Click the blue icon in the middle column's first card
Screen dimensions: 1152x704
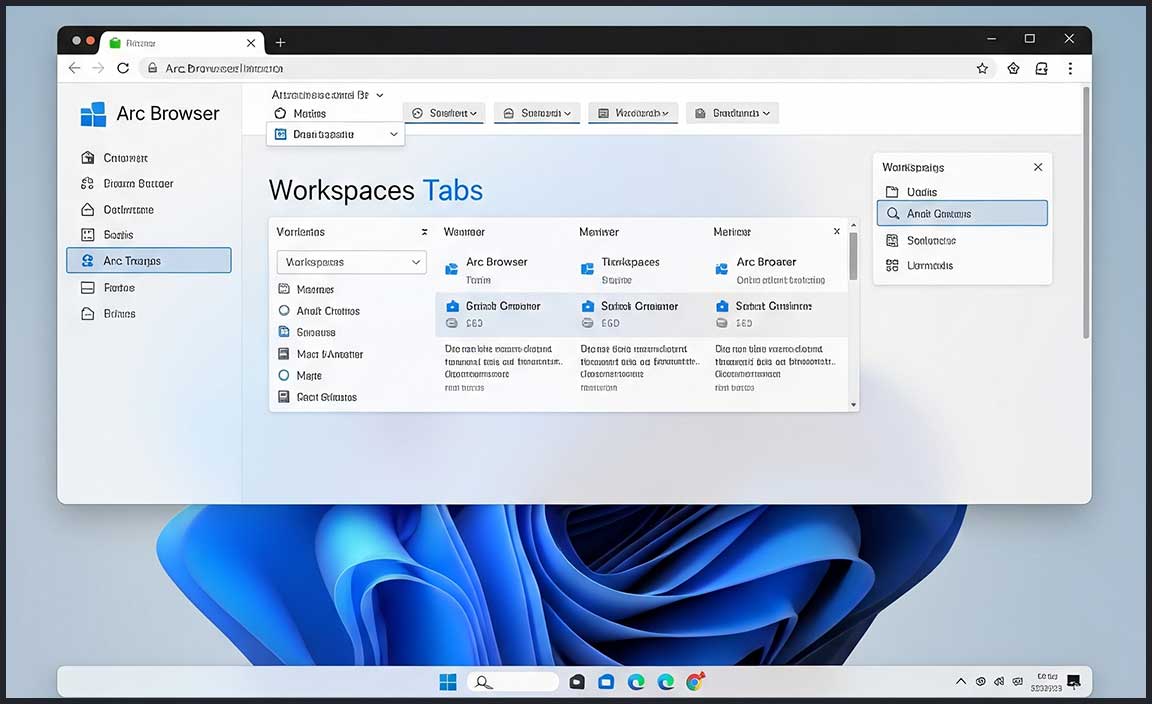point(587,269)
